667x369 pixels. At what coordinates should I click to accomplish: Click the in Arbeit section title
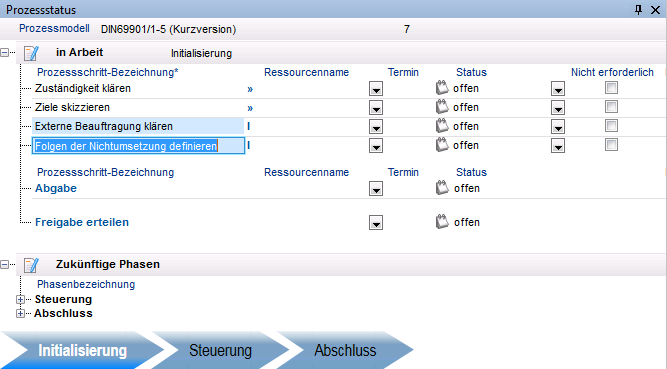(80, 52)
